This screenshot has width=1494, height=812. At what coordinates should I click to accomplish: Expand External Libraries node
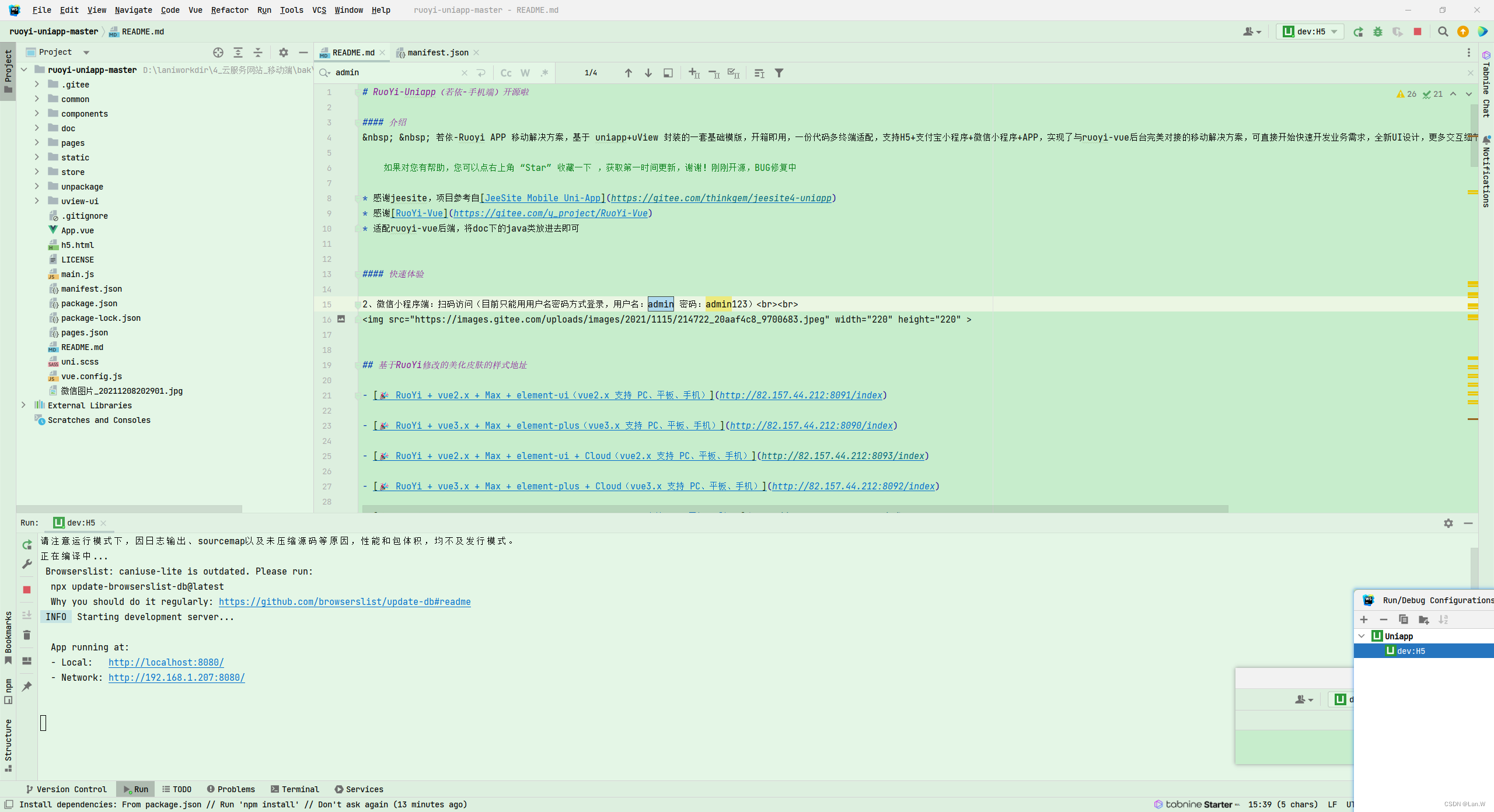(x=23, y=405)
